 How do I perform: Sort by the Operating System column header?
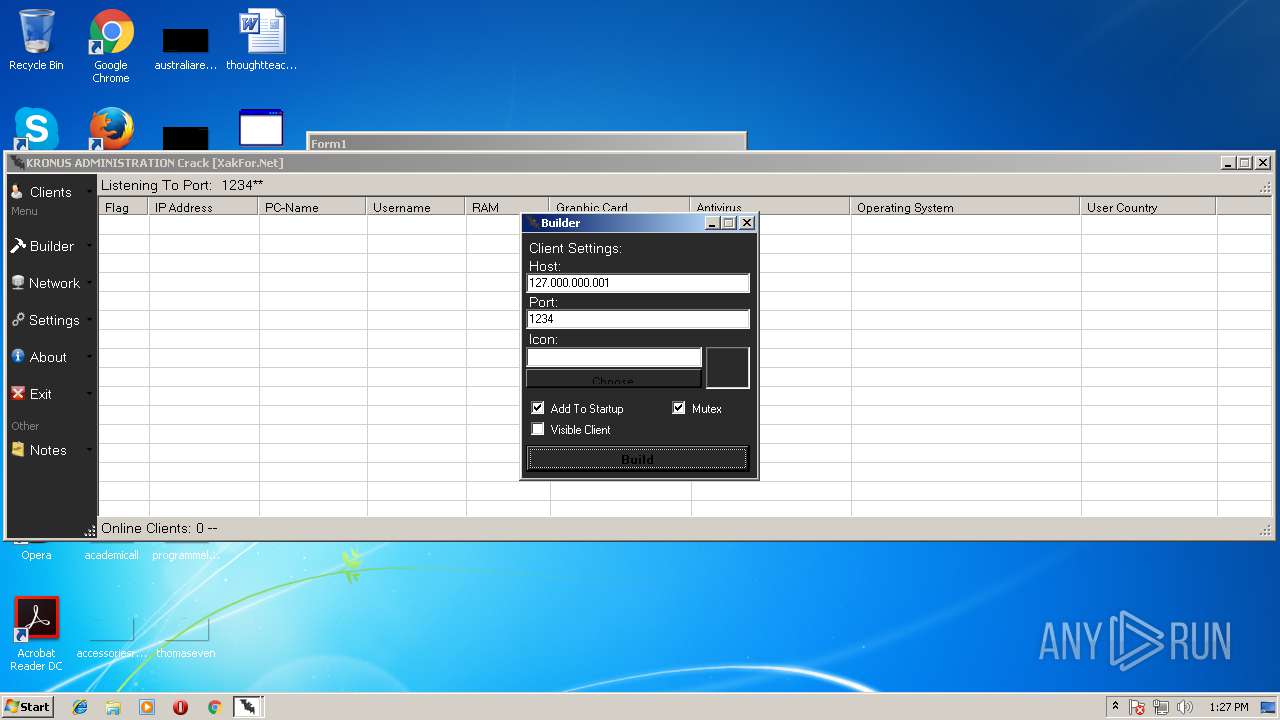tap(966, 207)
